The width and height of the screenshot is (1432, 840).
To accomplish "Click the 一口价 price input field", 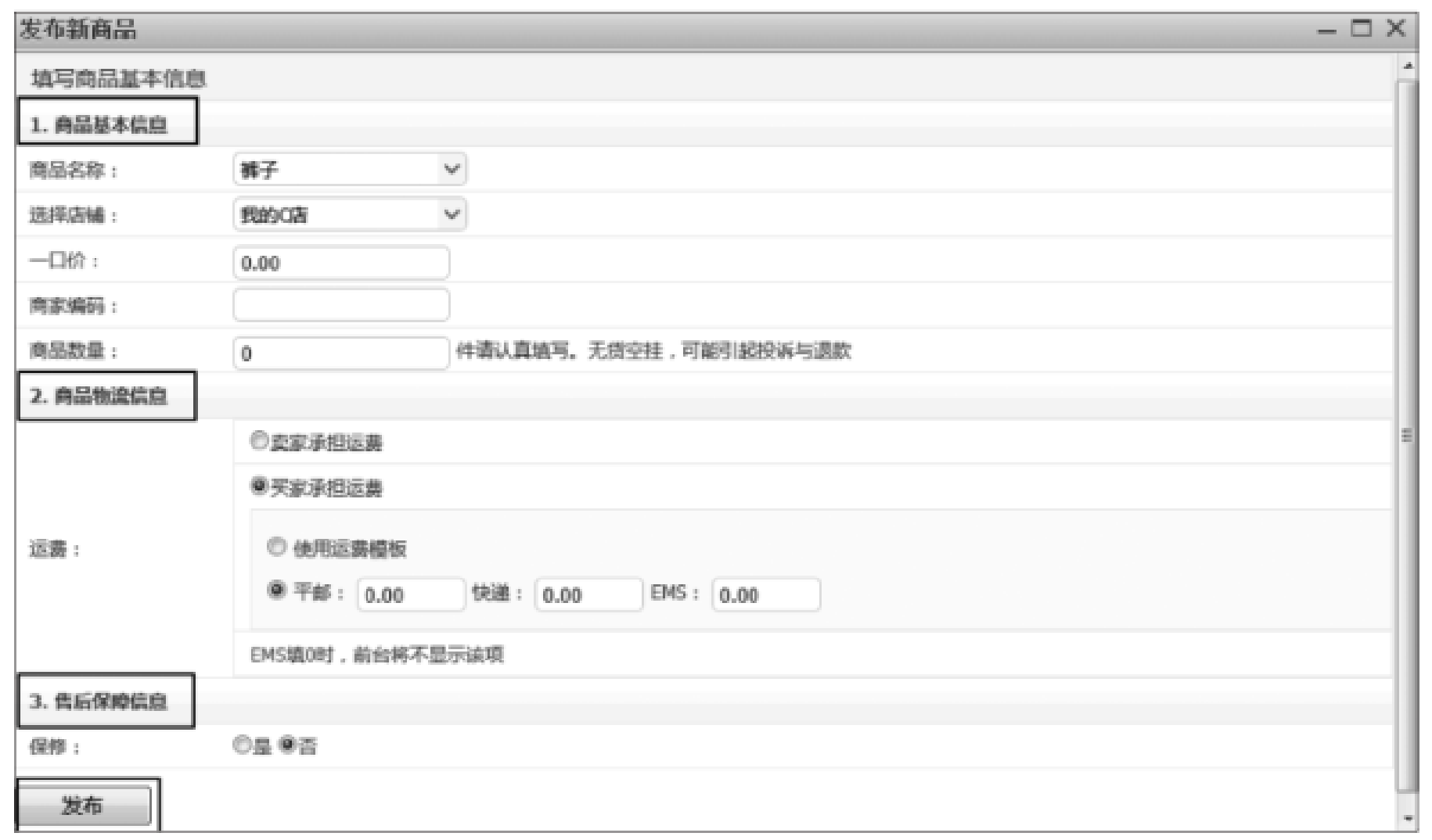I will point(341,263).
